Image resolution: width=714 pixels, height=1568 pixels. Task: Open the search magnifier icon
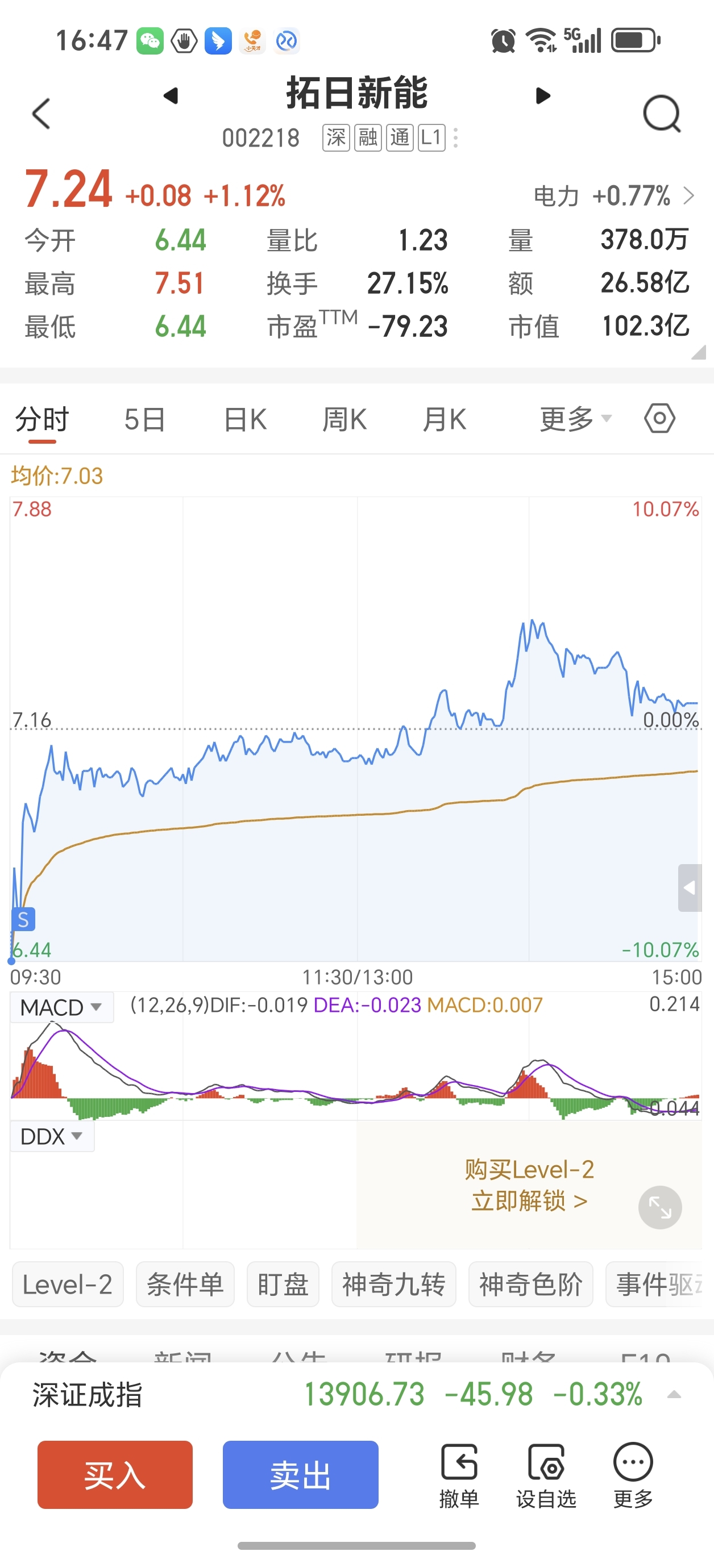click(x=662, y=114)
